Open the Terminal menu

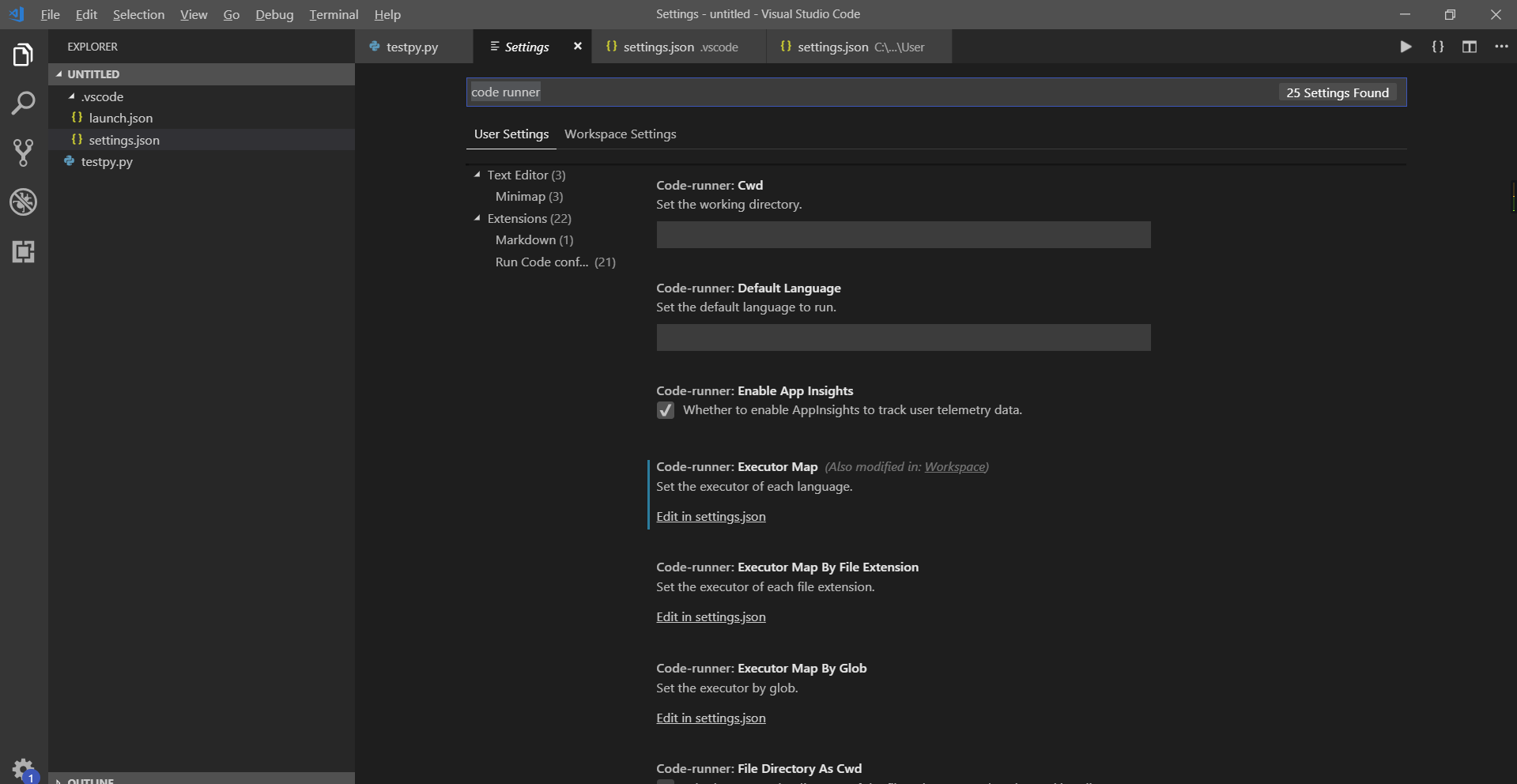[334, 14]
